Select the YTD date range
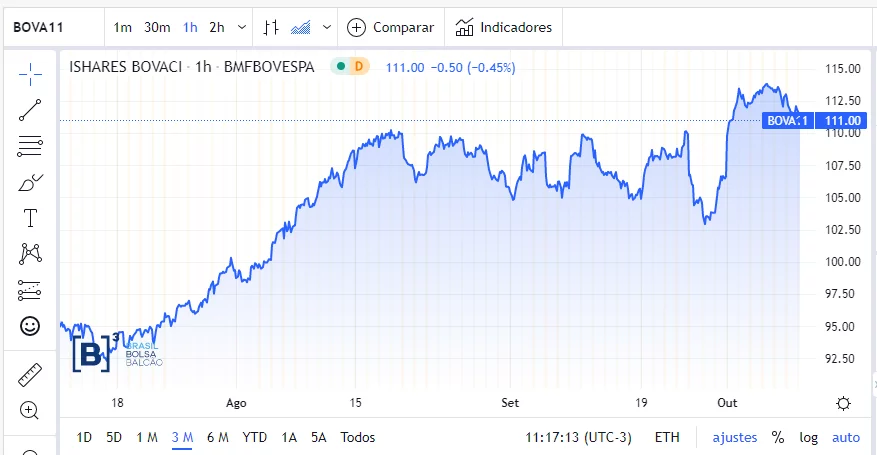This screenshot has height=455, width=877. pyautogui.click(x=254, y=438)
